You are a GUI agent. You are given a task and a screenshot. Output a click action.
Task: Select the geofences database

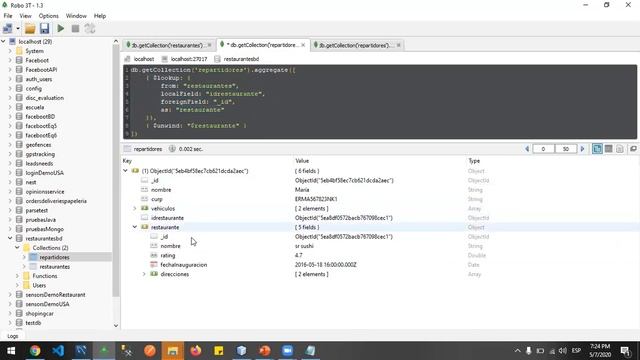click(38, 145)
